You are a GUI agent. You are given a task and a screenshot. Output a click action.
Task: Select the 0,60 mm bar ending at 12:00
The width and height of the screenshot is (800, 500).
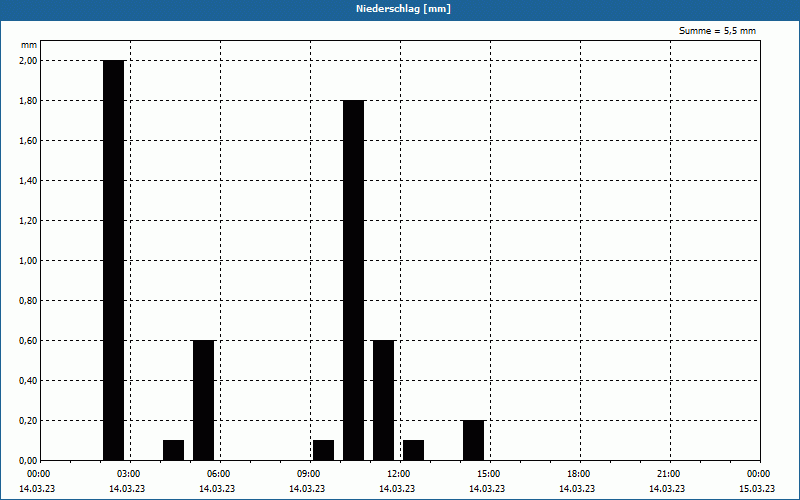click(384, 401)
